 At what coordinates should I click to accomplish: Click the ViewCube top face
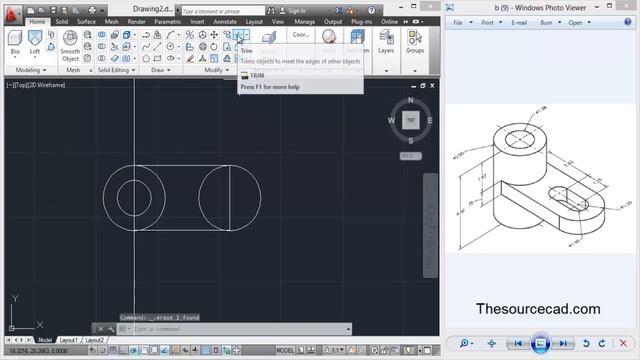[411, 120]
